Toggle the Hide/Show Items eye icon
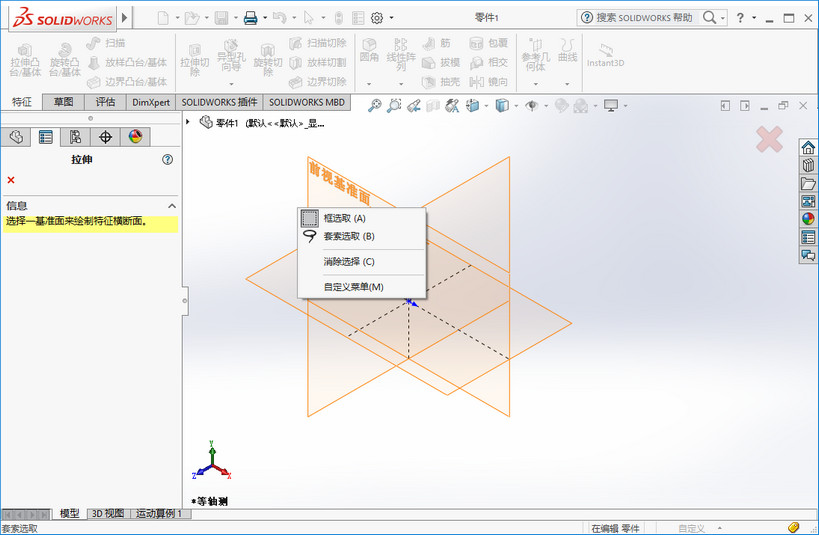Viewport: 819px width, 535px height. [x=532, y=105]
